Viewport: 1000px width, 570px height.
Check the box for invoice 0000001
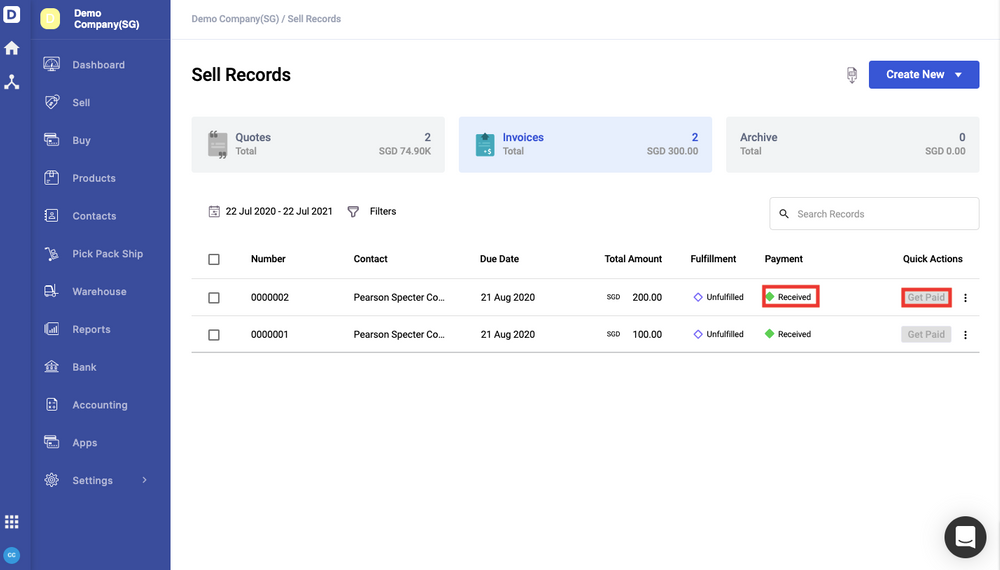[214, 335]
